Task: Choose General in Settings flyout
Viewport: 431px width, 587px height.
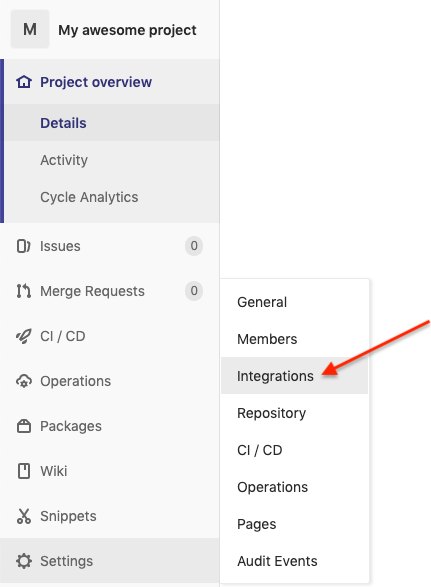Action: 262,302
